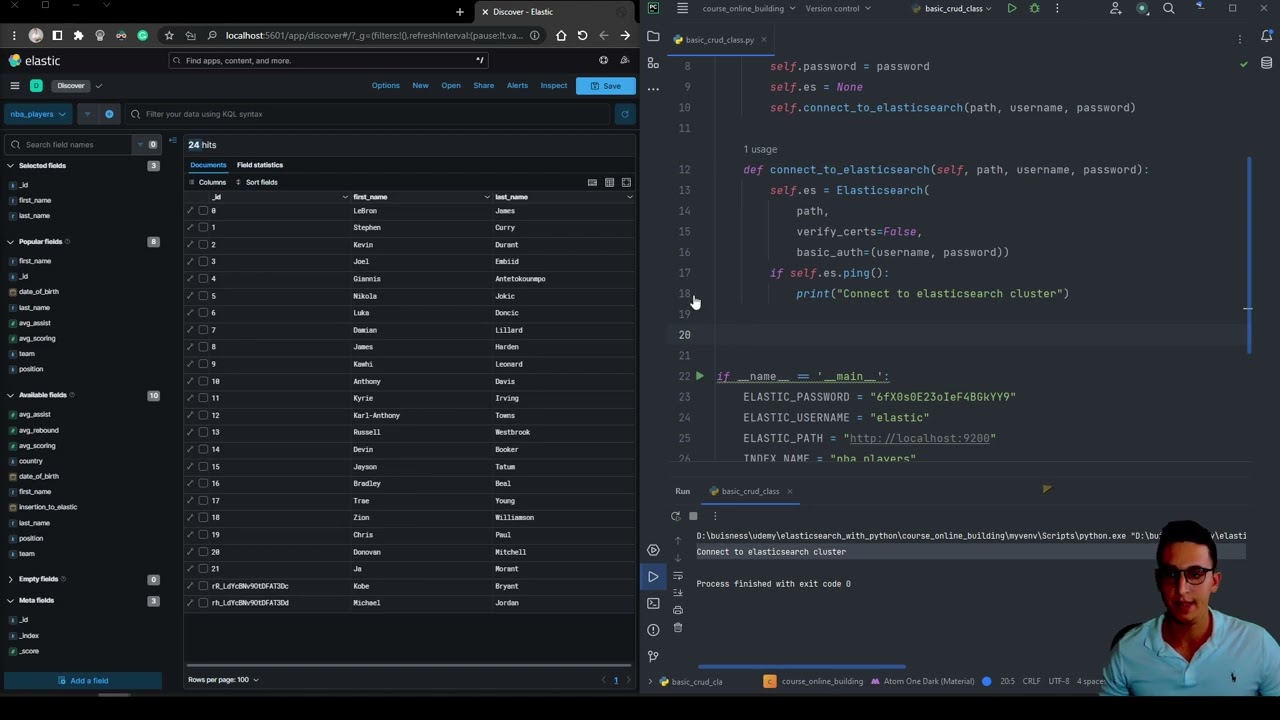The width and height of the screenshot is (1280, 720).
Task: Open nba_players data view dropdown
Action: [37, 114]
